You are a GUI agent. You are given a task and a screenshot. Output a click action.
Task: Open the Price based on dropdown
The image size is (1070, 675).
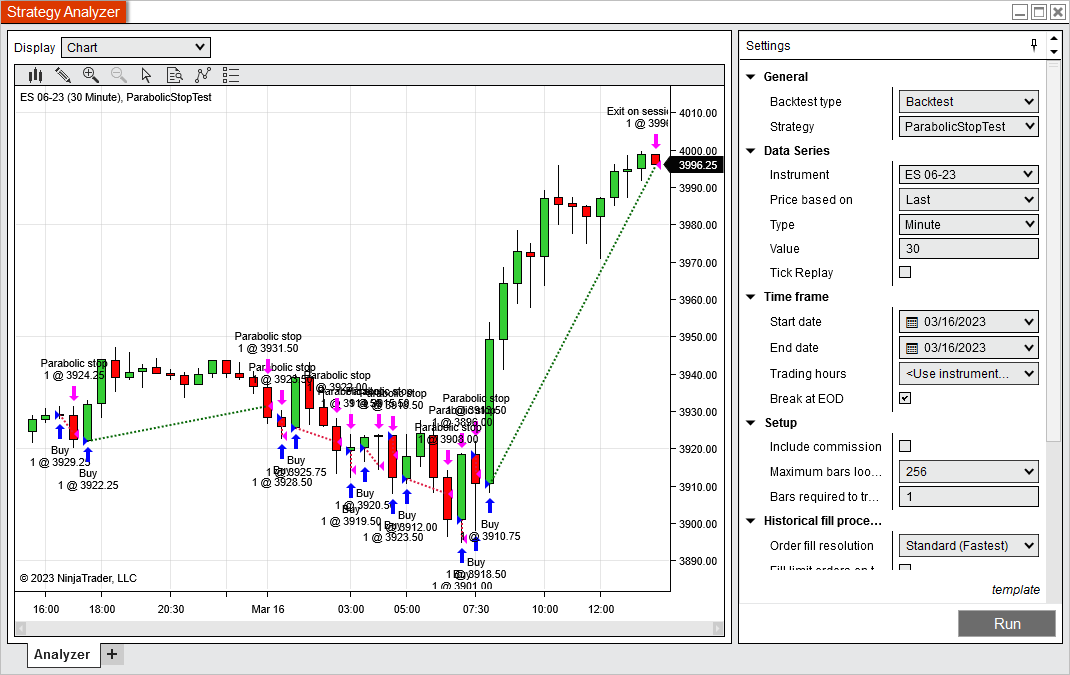click(968, 199)
